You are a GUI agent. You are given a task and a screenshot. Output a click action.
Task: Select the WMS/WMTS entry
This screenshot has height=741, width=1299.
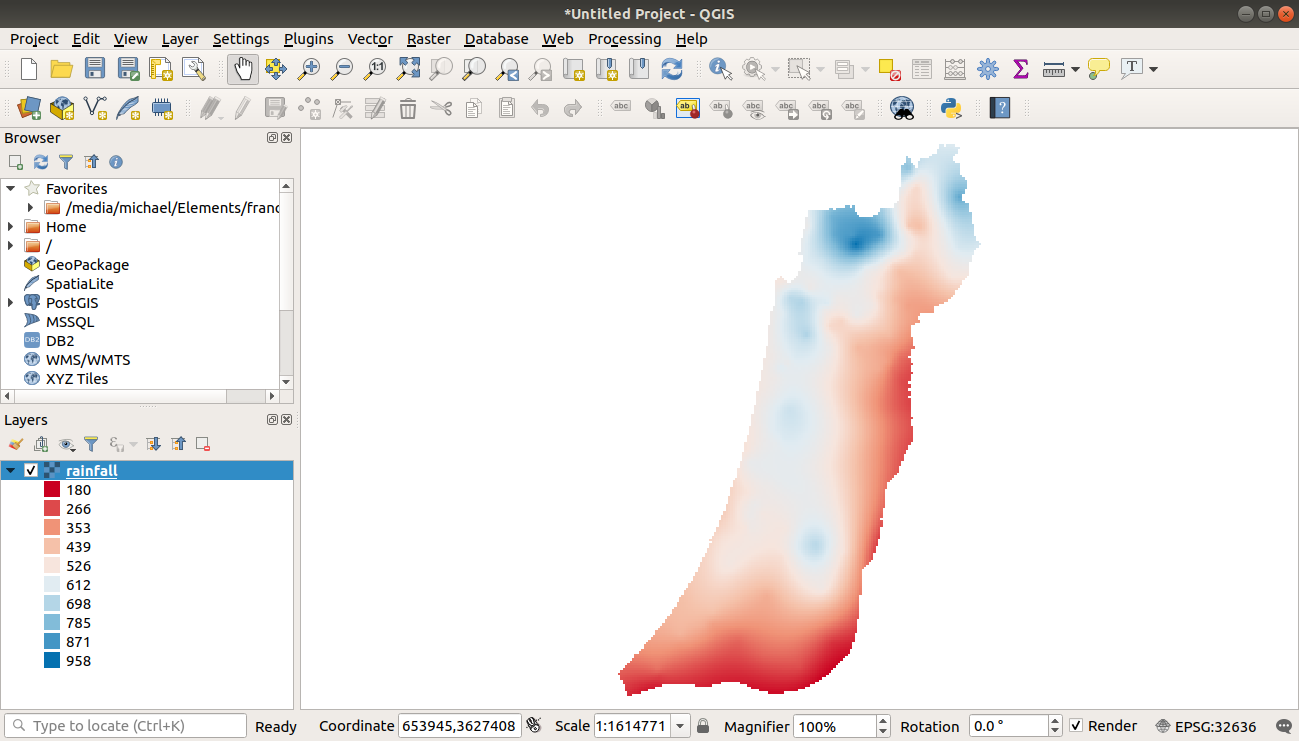[88, 360]
